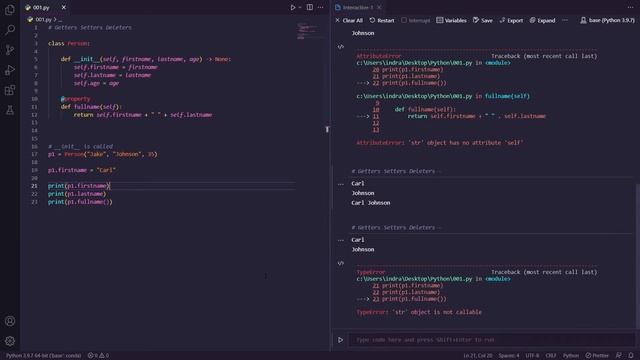640x360 pixels.
Task: Open the notifications bell in the status bar
Action: tap(631, 356)
